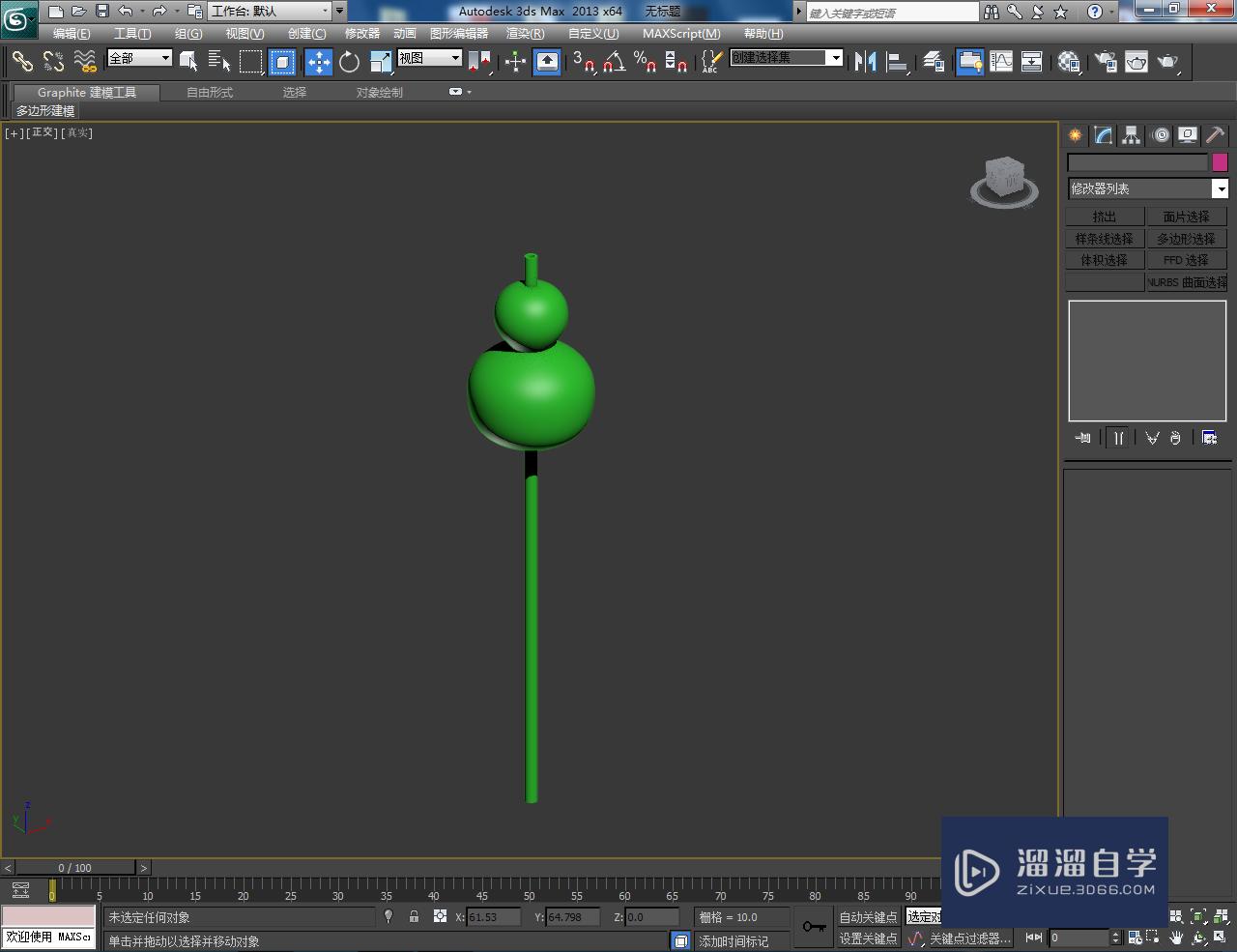Click Use Pivot Point Center icon
Viewport: 1237px width, 952px height.
tap(479, 62)
